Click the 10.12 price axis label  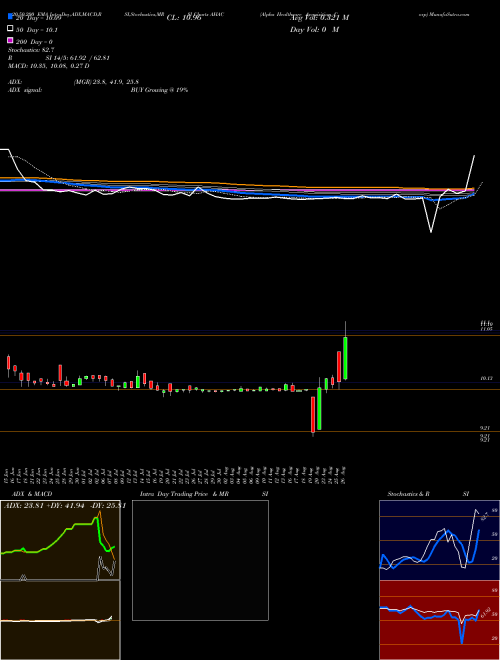[x=487, y=379]
